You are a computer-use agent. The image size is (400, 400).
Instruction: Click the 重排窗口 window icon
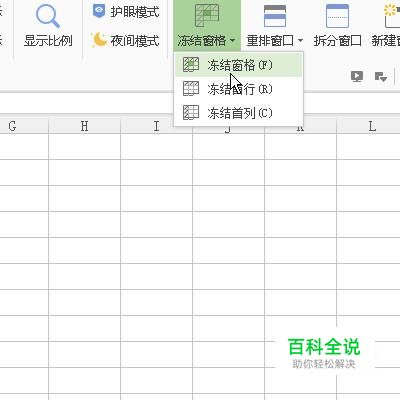(x=275, y=16)
